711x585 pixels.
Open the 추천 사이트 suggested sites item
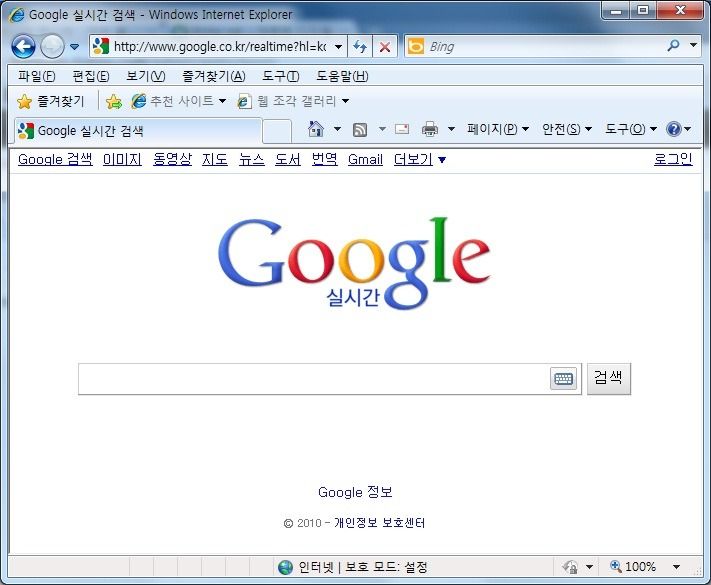pos(178,101)
